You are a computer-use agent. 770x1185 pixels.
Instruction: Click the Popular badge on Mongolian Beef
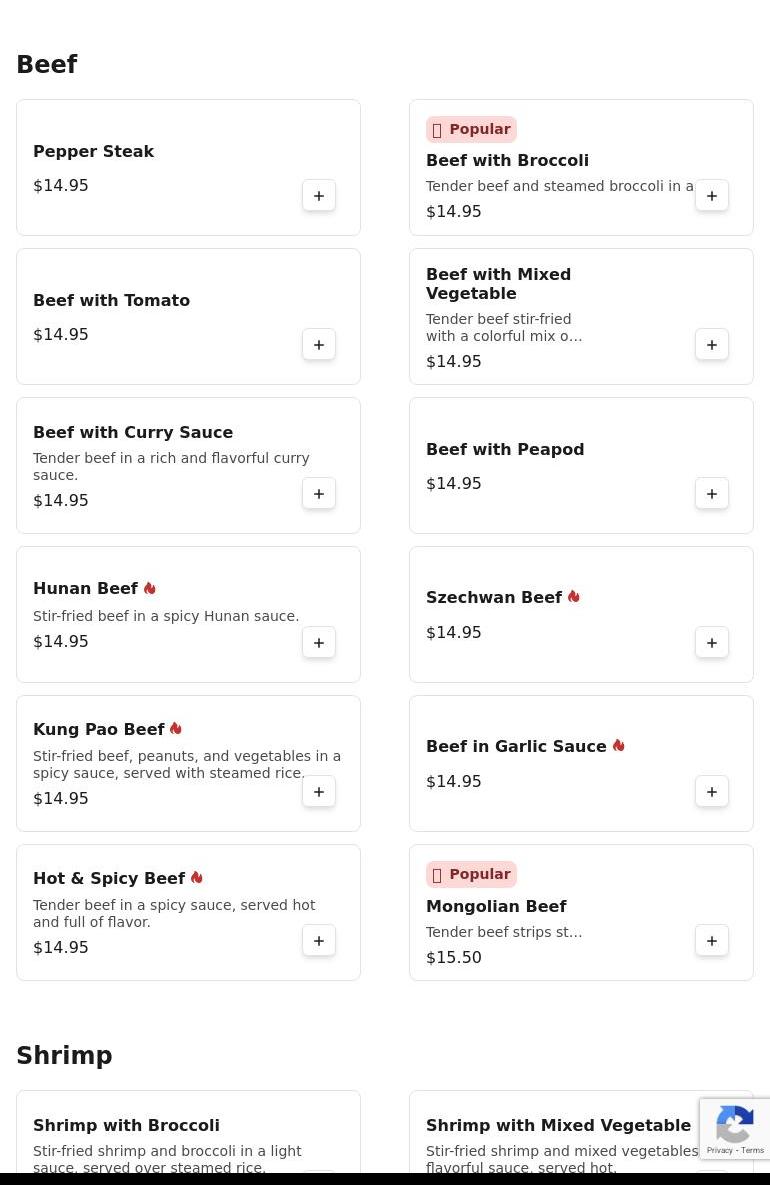tap(471, 874)
